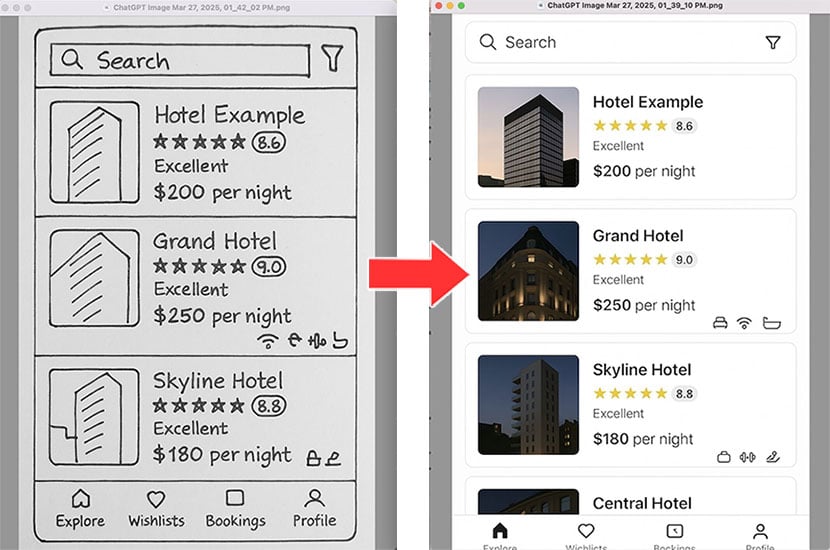Click the hand-drawn Search box in the sketch
830x550 pixels.
tap(180, 60)
